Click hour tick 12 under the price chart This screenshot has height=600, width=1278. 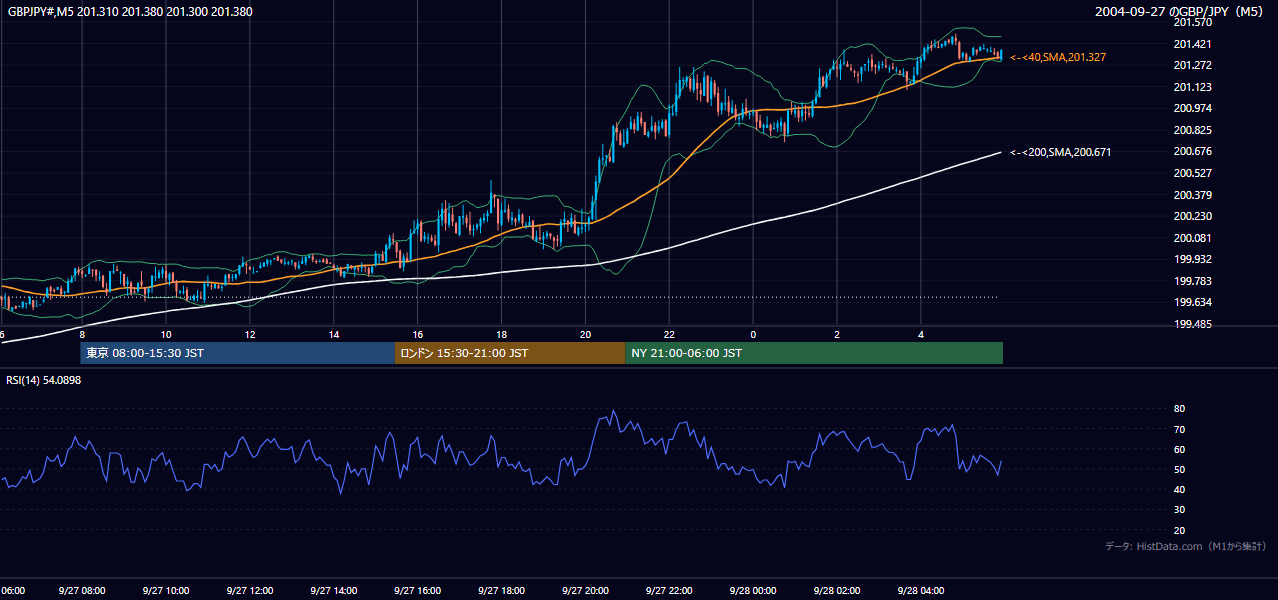tap(250, 334)
